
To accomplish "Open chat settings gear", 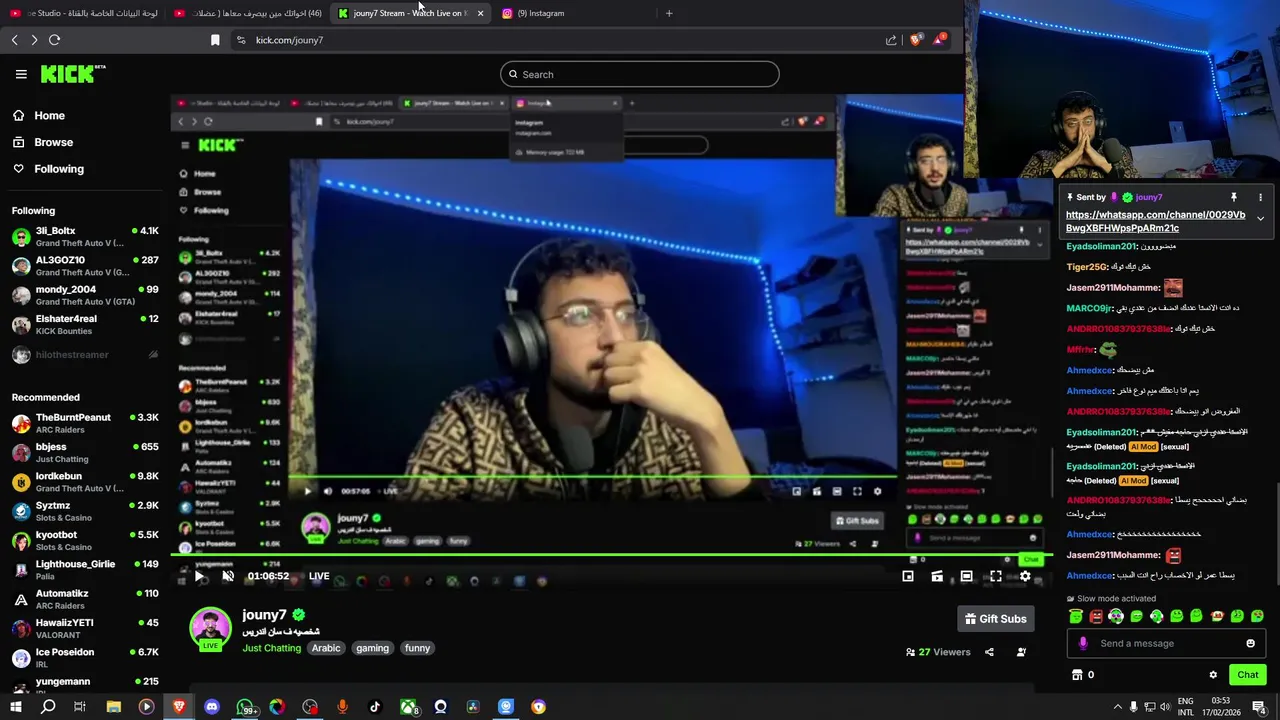I will point(1213,675).
